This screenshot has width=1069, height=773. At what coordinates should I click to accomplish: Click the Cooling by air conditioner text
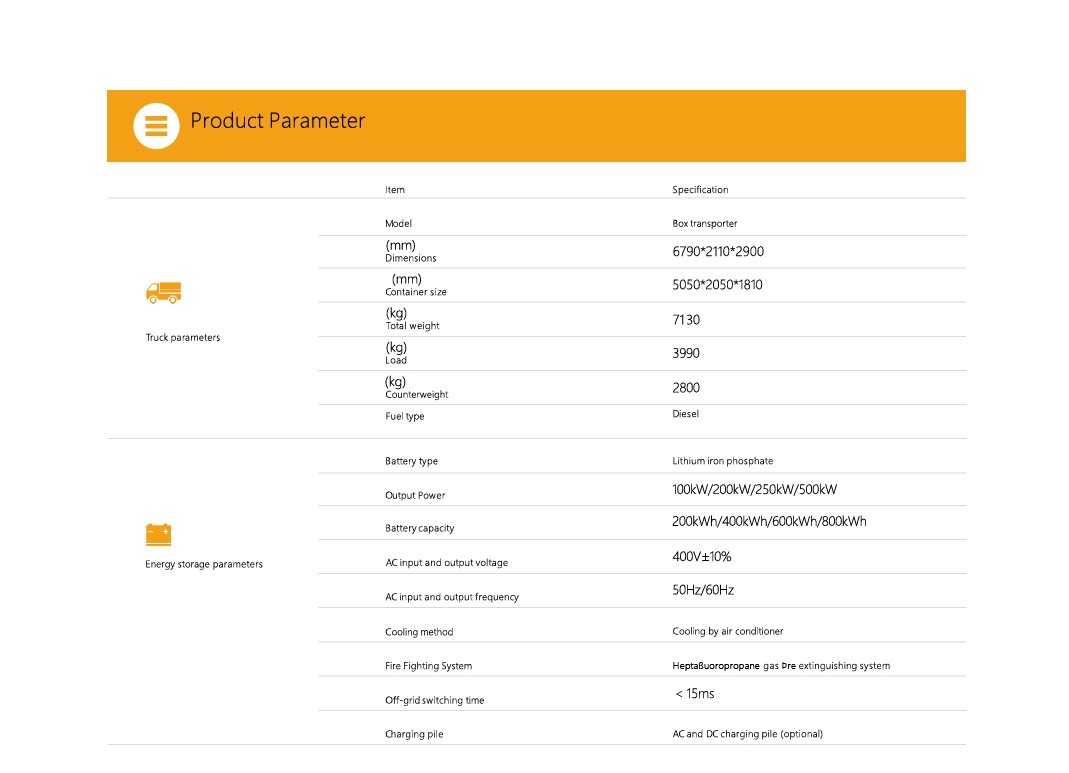(728, 632)
